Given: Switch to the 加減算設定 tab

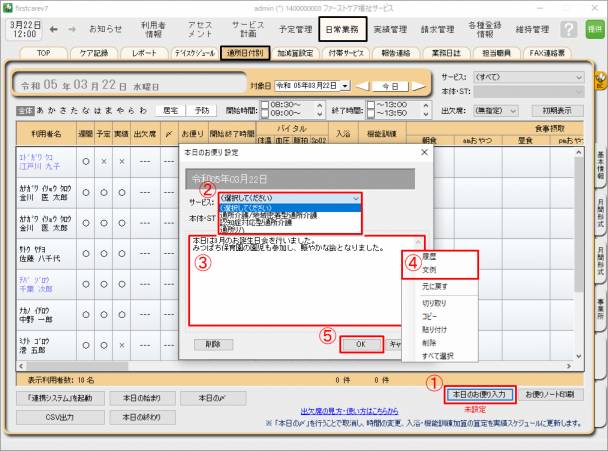Looking at the screenshot, I should pyautogui.click(x=296, y=52).
